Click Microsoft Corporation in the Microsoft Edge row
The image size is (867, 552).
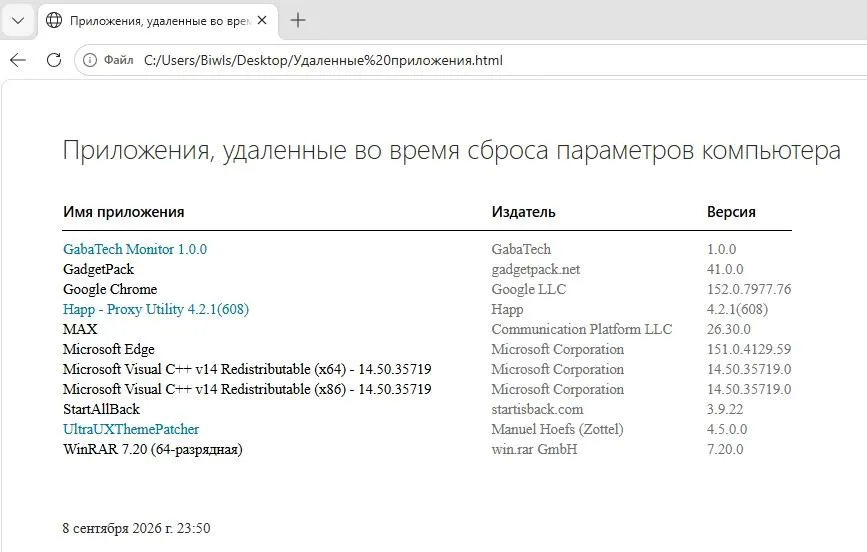click(x=557, y=349)
